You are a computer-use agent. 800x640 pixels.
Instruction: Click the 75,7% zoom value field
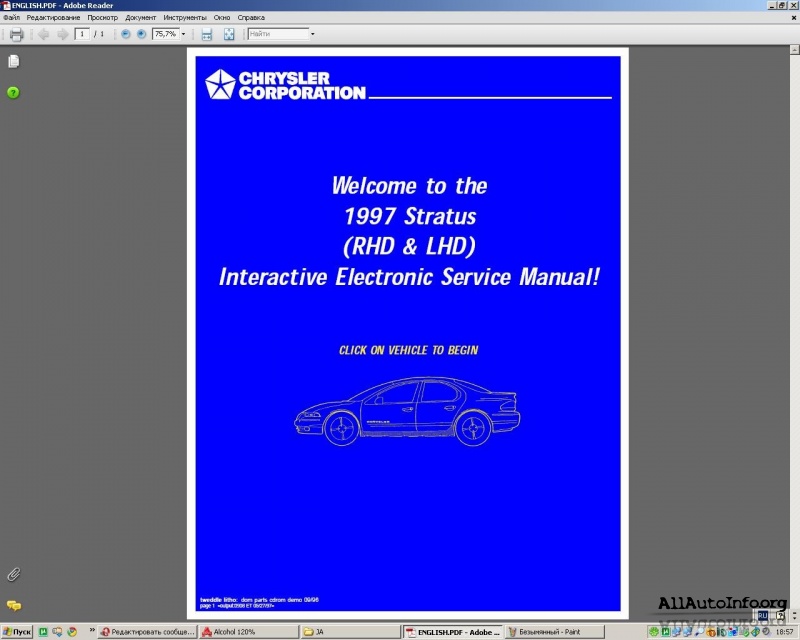166,34
